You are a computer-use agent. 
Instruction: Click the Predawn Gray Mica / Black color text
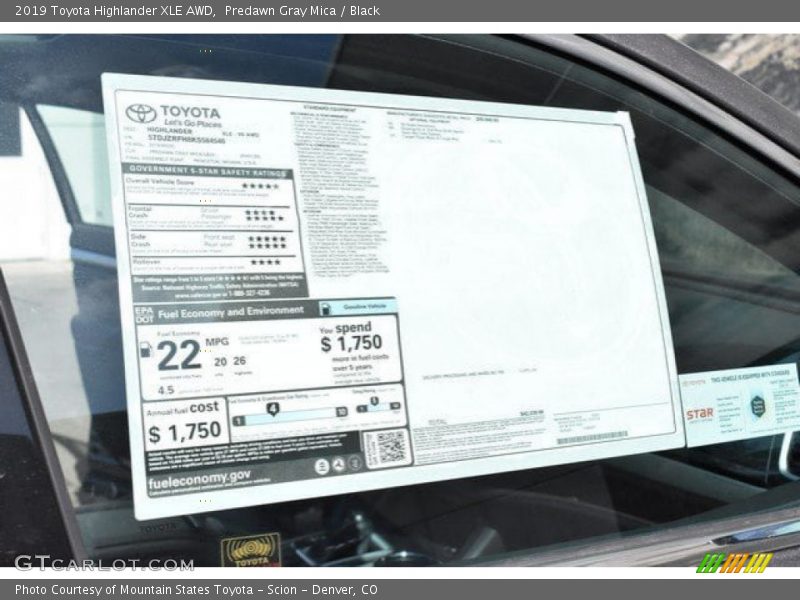click(x=302, y=10)
